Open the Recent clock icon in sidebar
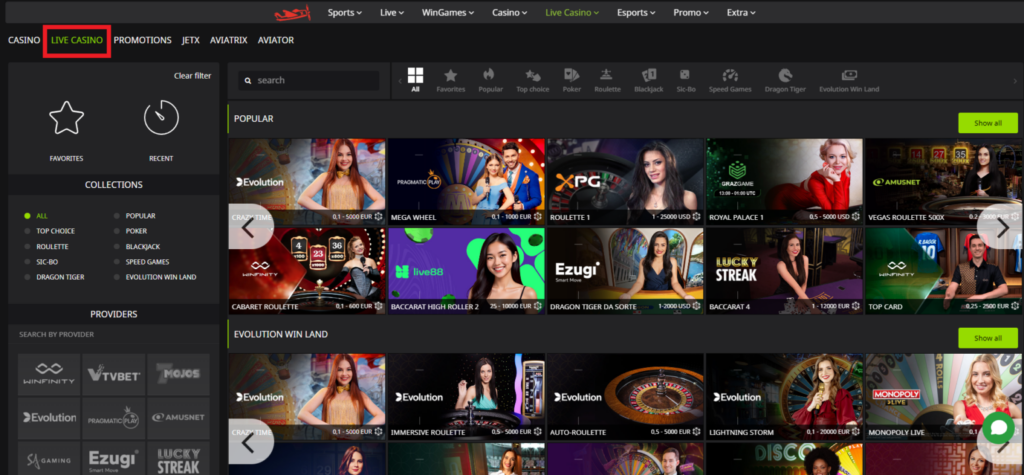 tap(161, 118)
